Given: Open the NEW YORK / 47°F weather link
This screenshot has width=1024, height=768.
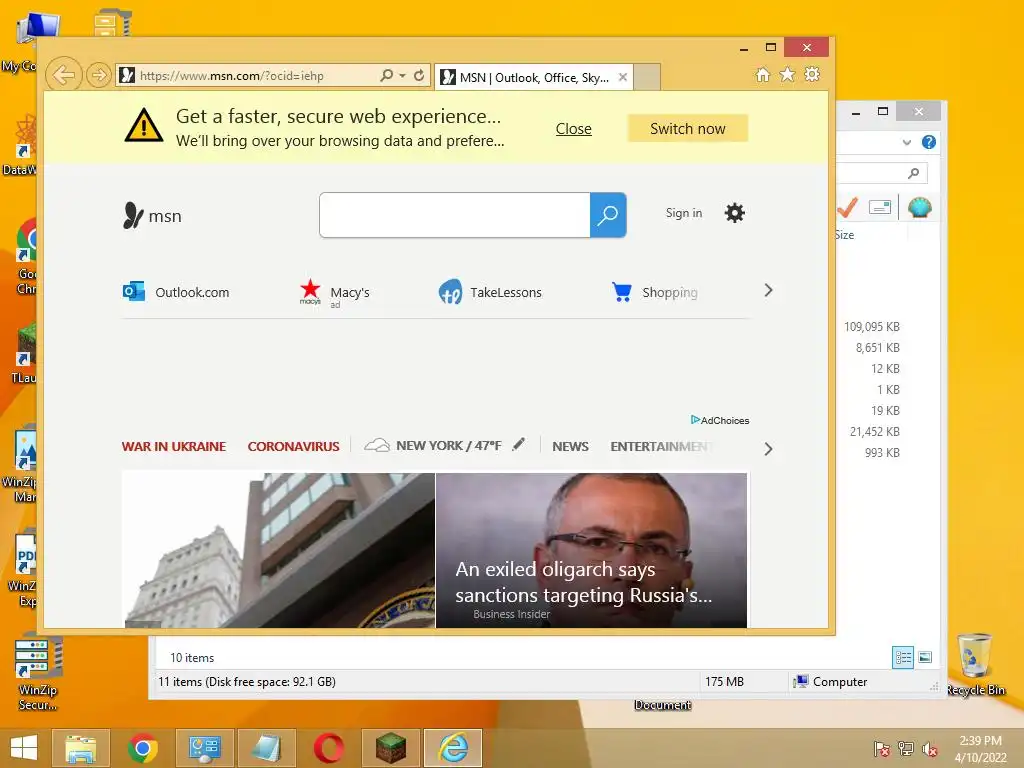Looking at the screenshot, I should click(x=448, y=445).
